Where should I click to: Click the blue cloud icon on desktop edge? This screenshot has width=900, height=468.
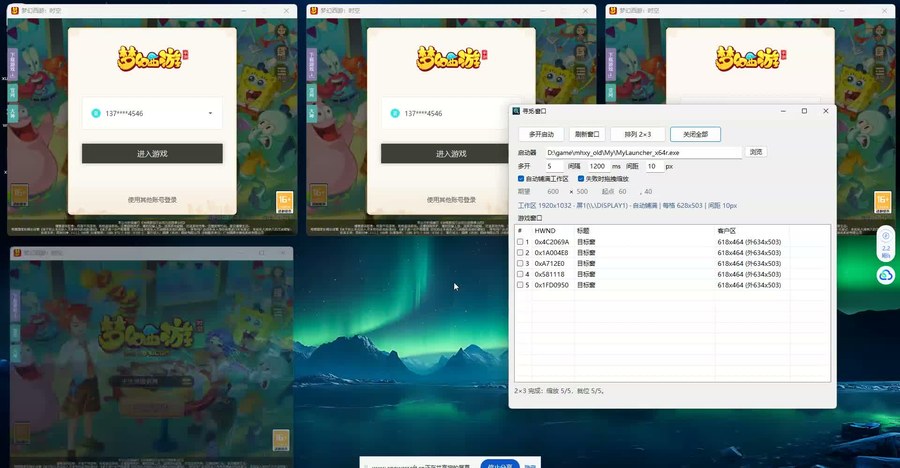pos(886,276)
